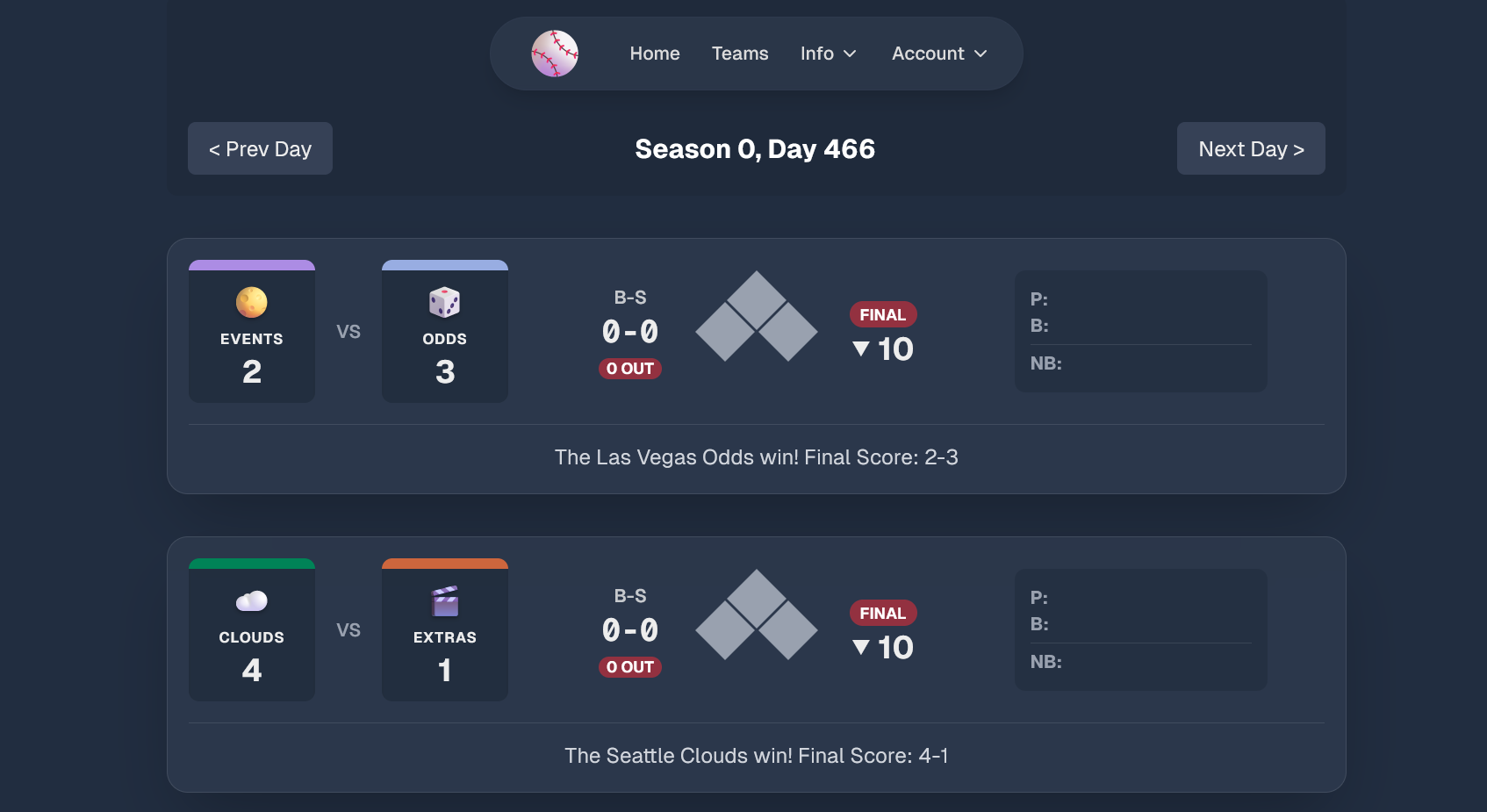
Task: Click the base diamond in the Clouds game
Action: 756,615
